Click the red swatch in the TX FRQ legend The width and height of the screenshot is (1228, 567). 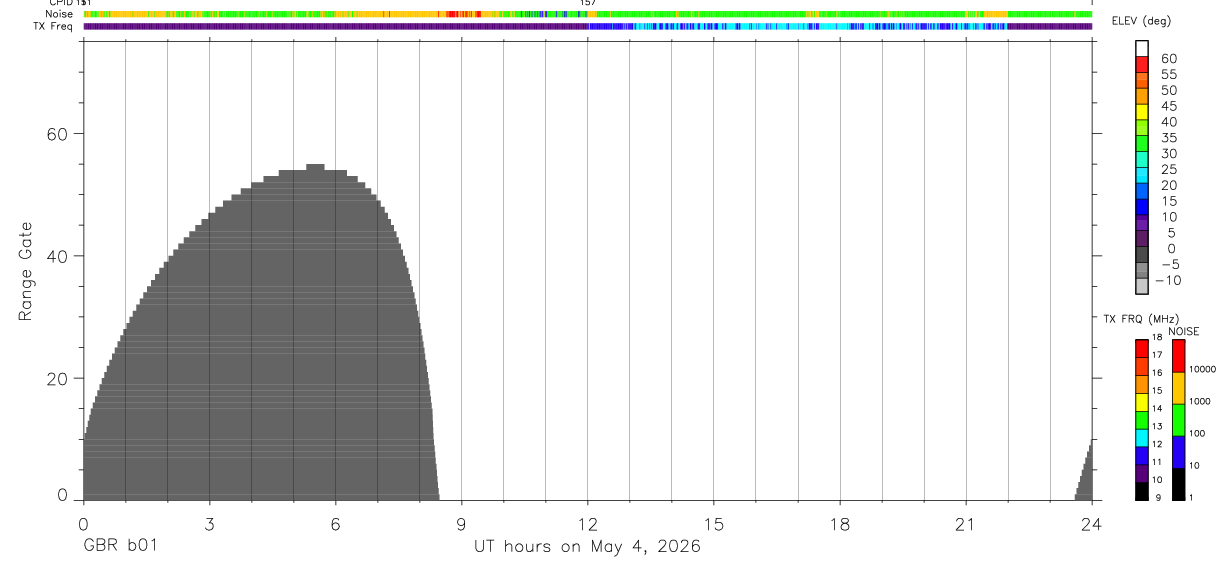coord(1141,349)
